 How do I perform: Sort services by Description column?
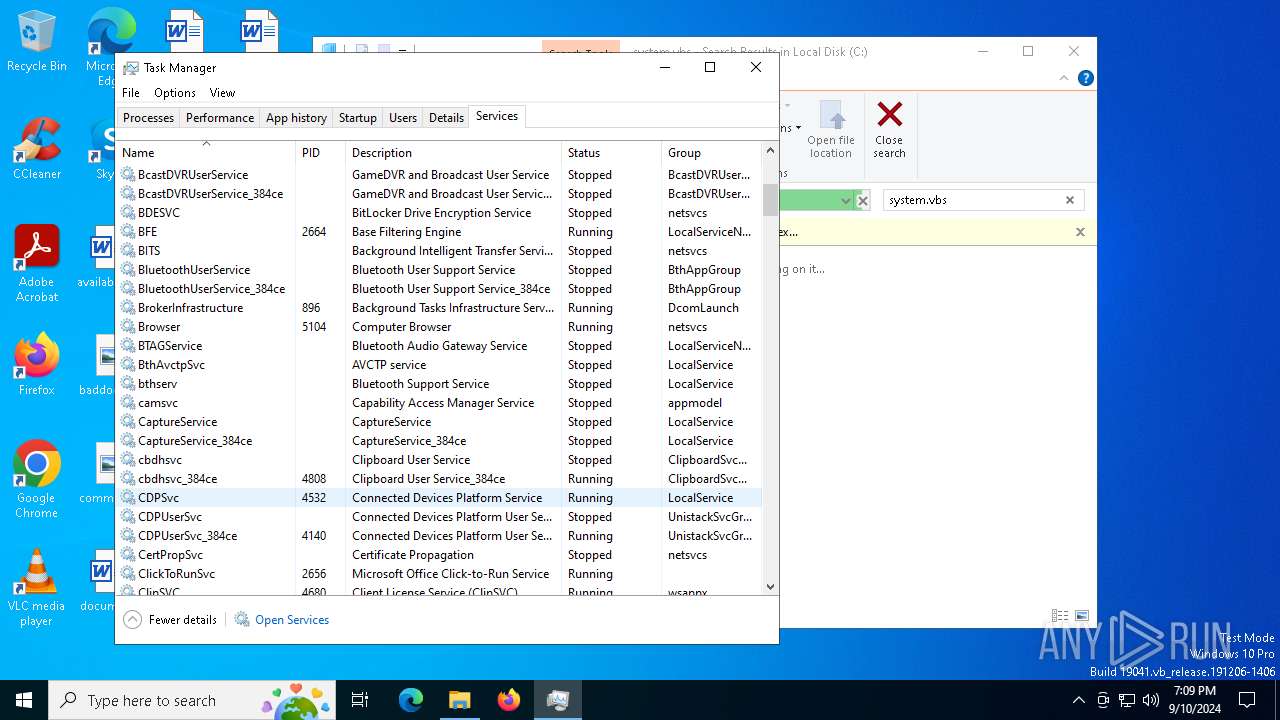pyautogui.click(x=453, y=153)
